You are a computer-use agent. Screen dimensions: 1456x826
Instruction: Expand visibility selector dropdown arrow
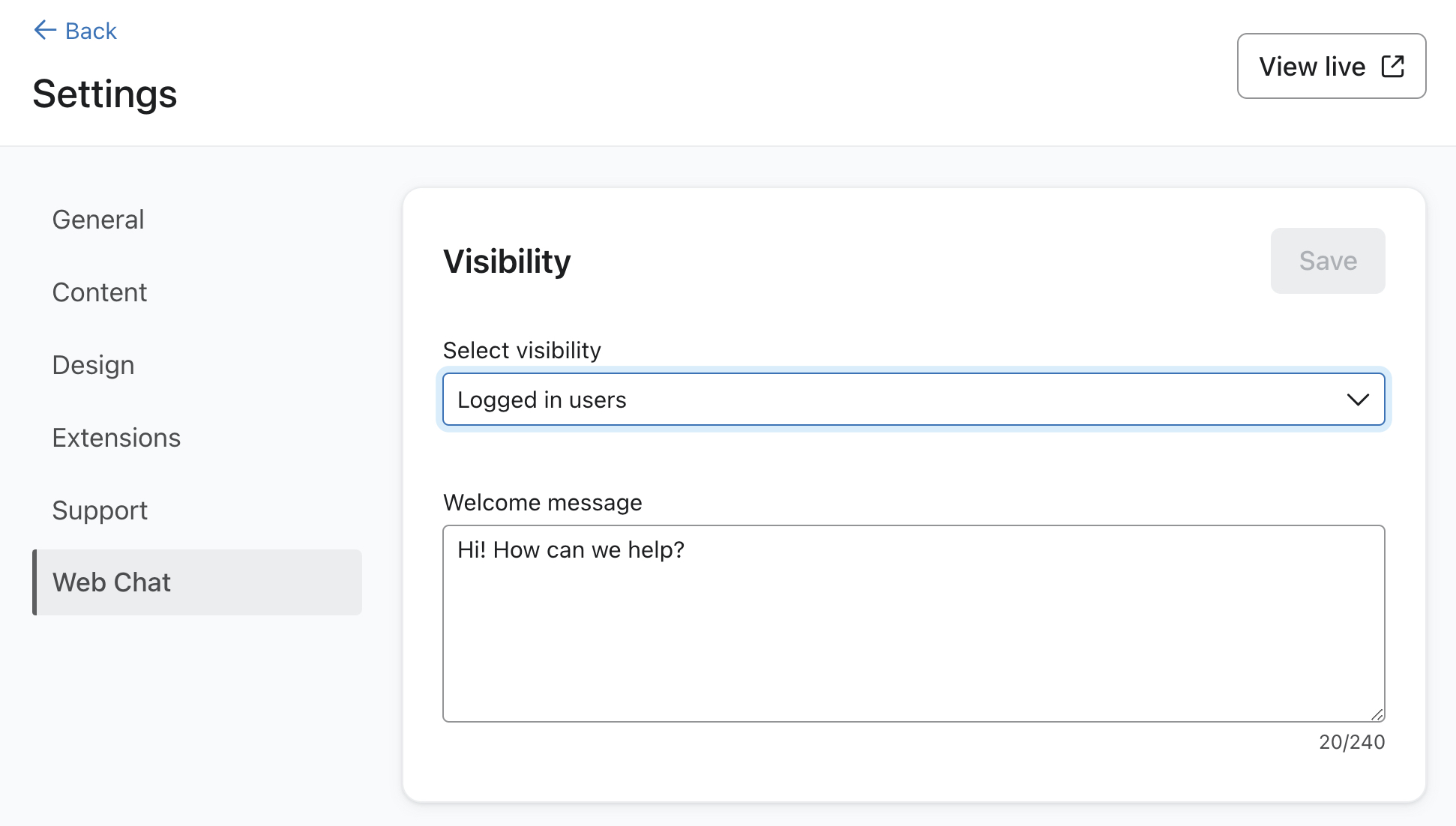coord(1358,399)
